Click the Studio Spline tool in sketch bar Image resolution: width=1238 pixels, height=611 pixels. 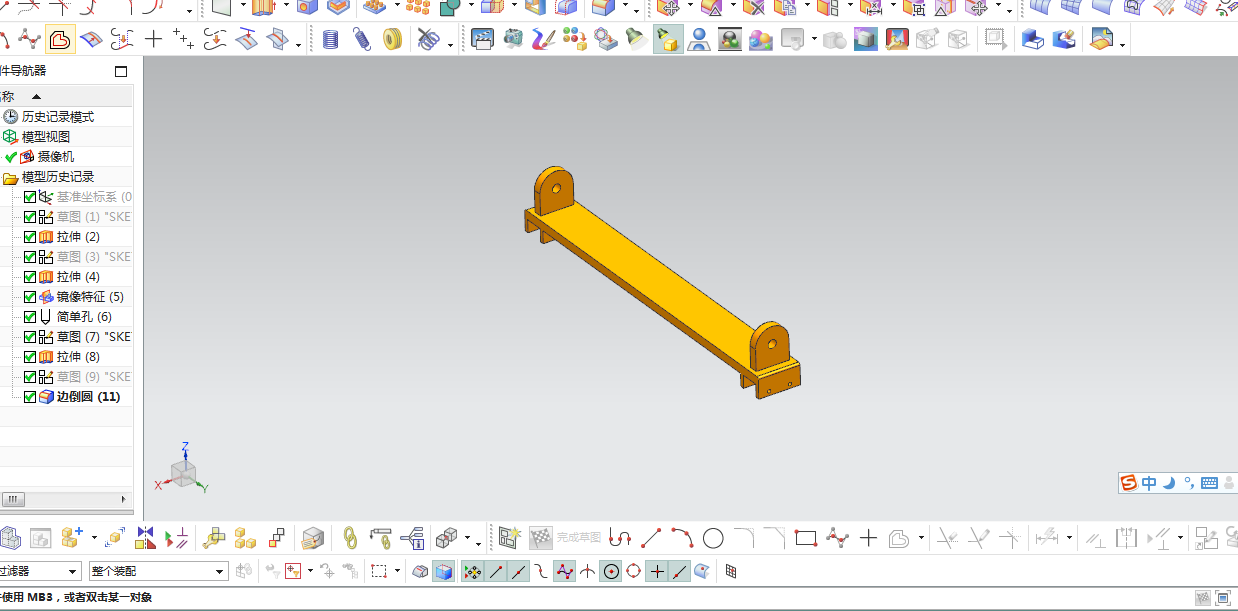pos(837,538)
